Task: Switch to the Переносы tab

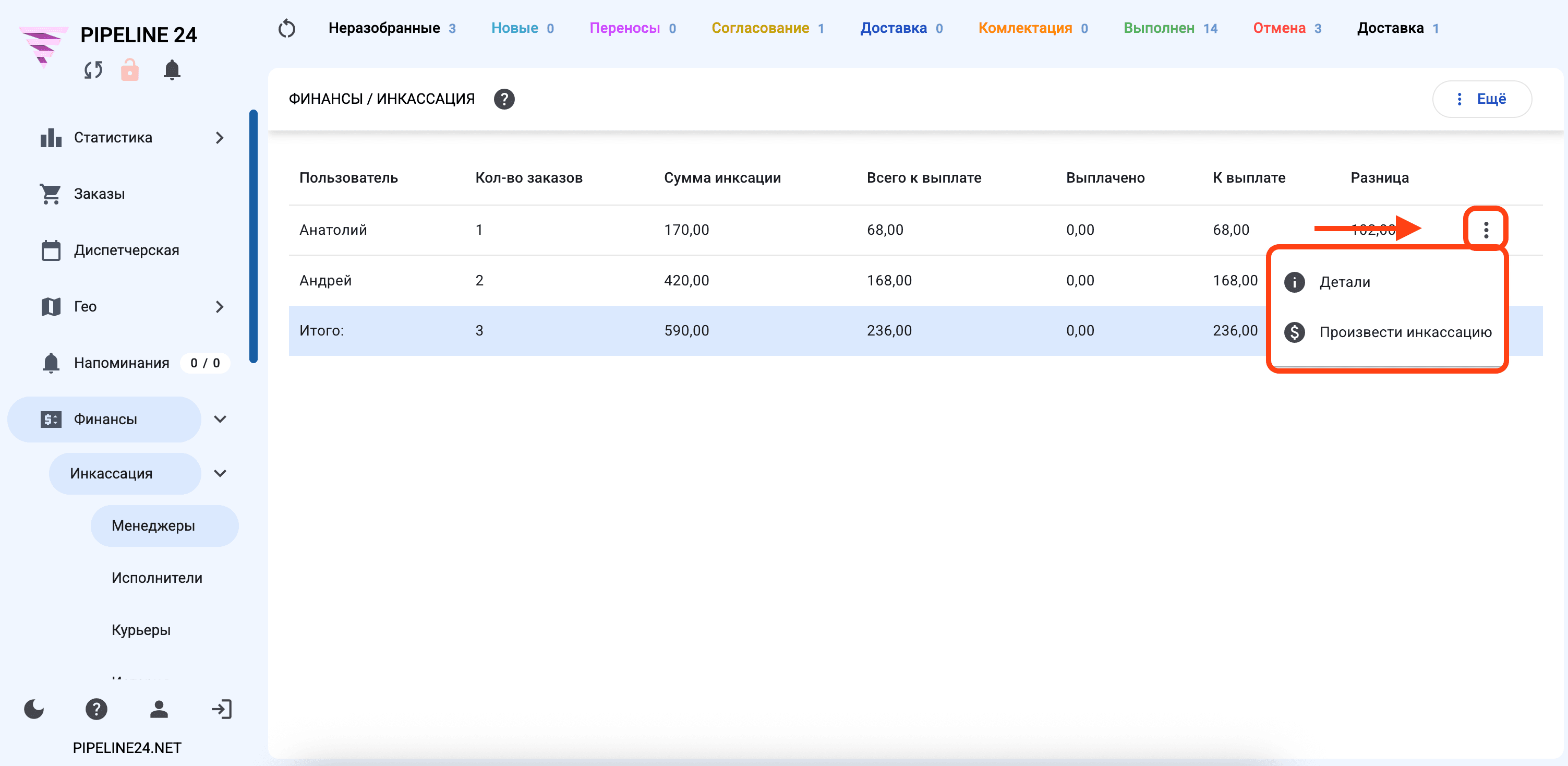Action: [632, 28]
